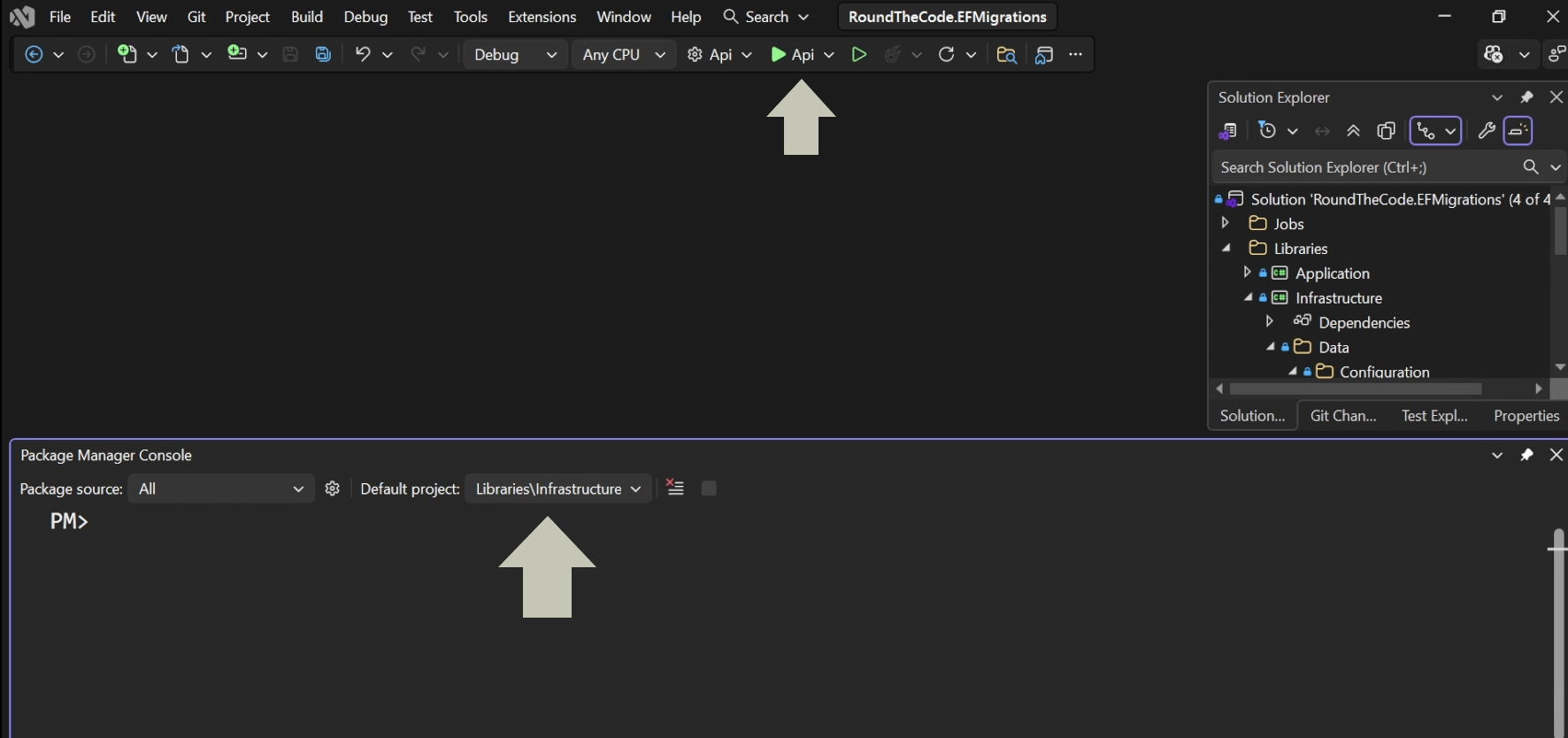1568x738 pixels.
Task: Open Properties wrench icon in Solution Explorer
Action: 1487,131
